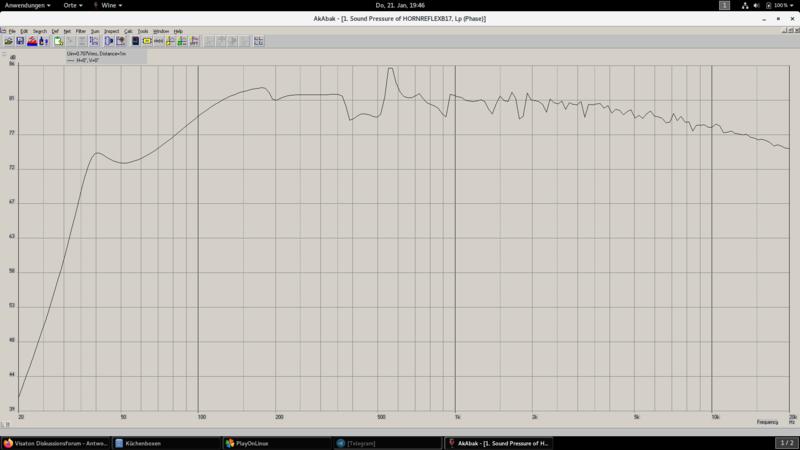Image resolution: width=800 pixels, height=450 pixels.
Task: Click the 1 / 2 workspace switcher
Action: [x=786, y=443]
